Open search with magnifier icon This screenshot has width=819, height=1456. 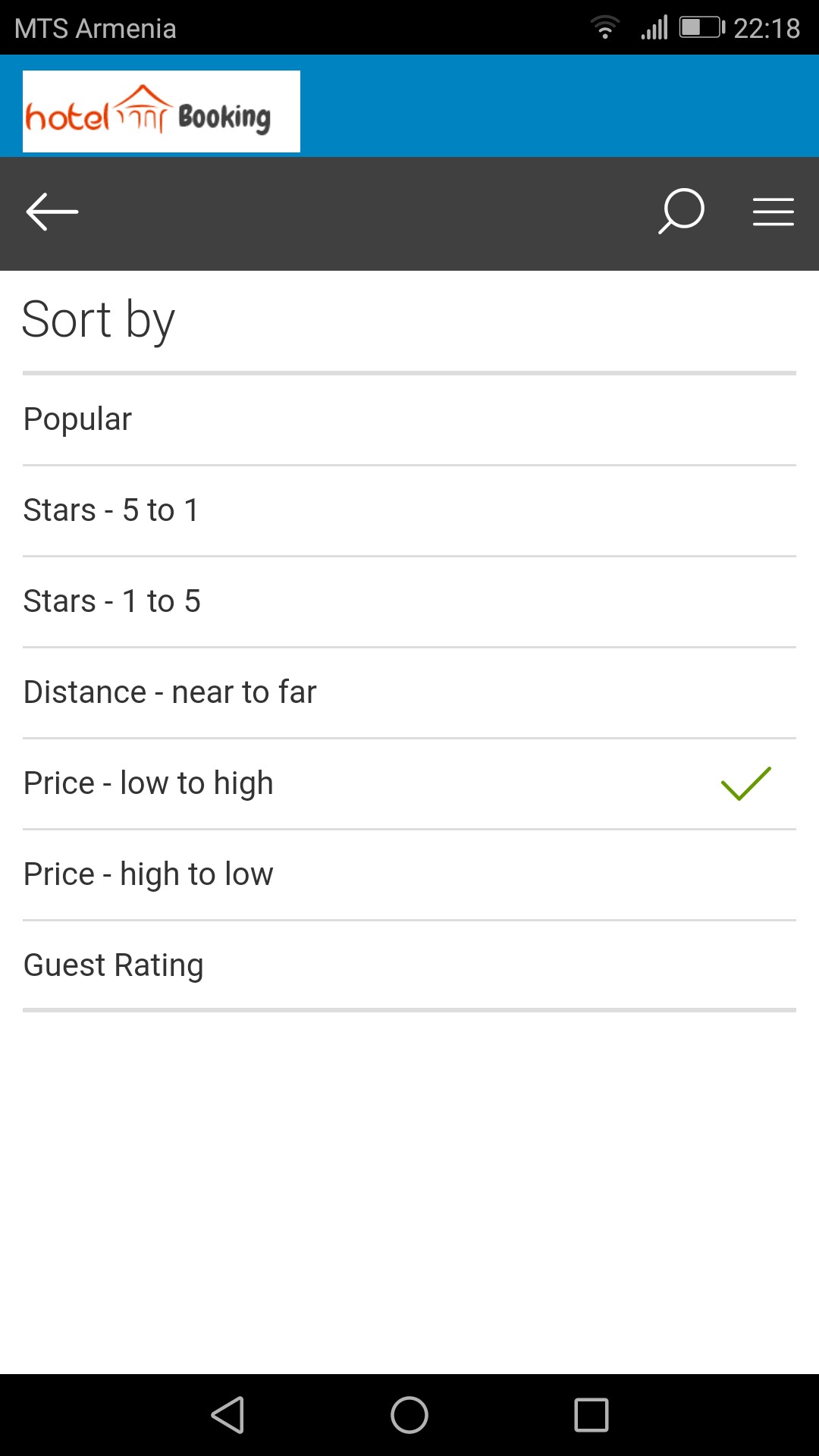coord(681,212)
